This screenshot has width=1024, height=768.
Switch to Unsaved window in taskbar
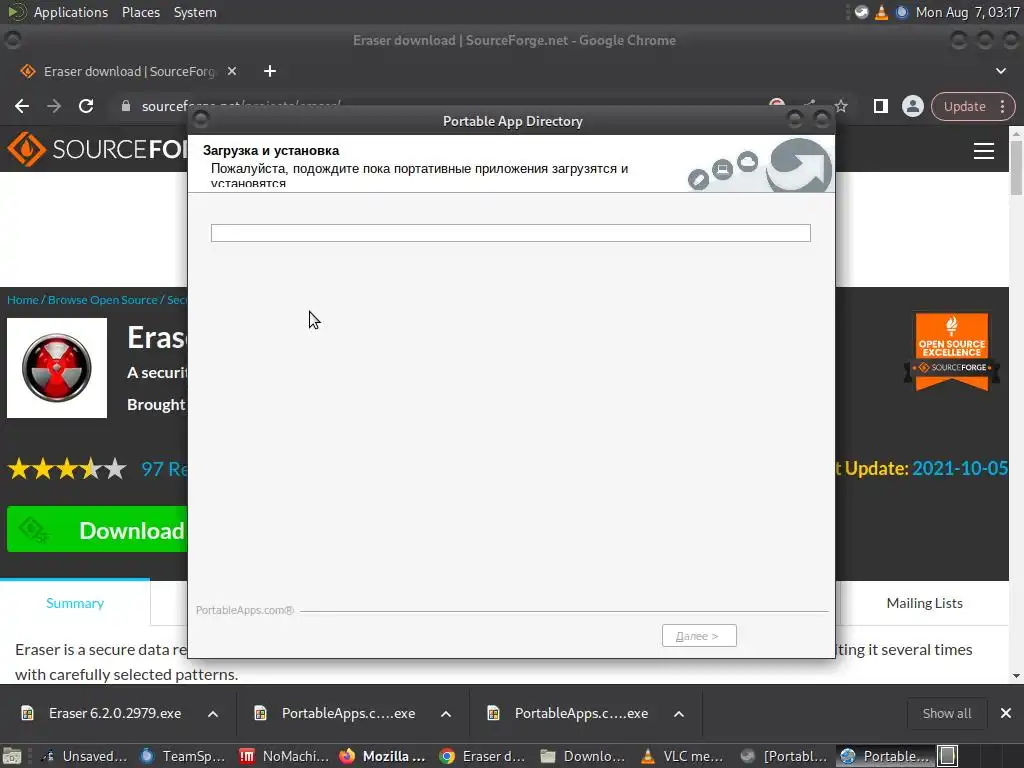pos(85,756)
